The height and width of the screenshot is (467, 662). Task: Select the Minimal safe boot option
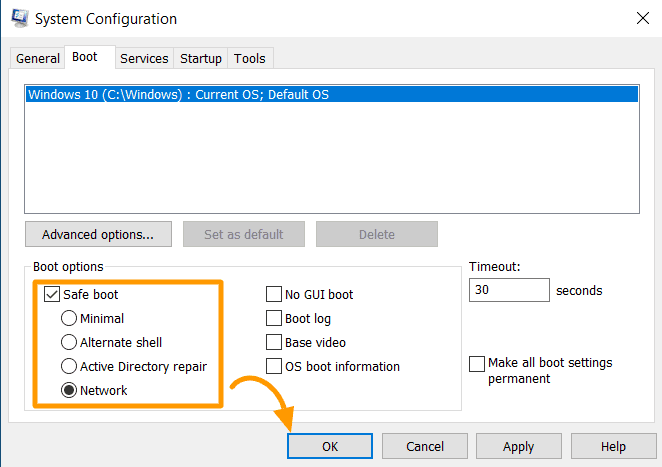[69, 318]
